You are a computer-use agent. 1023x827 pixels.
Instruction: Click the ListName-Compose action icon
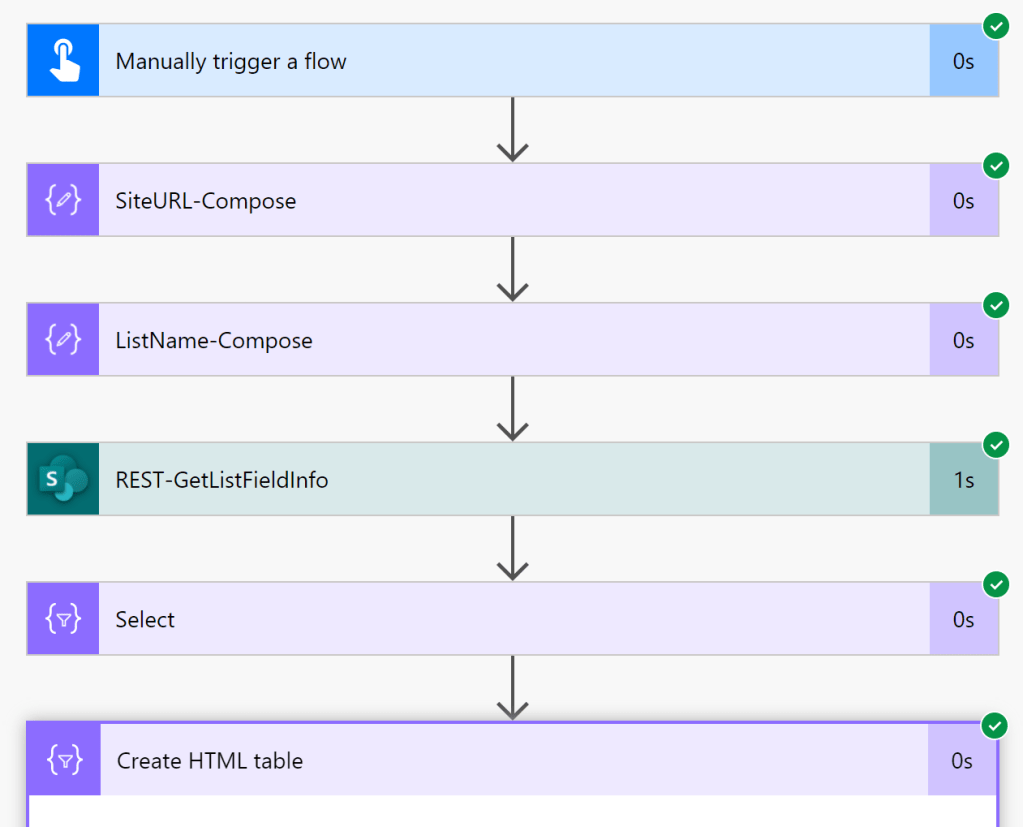point(63,340)
